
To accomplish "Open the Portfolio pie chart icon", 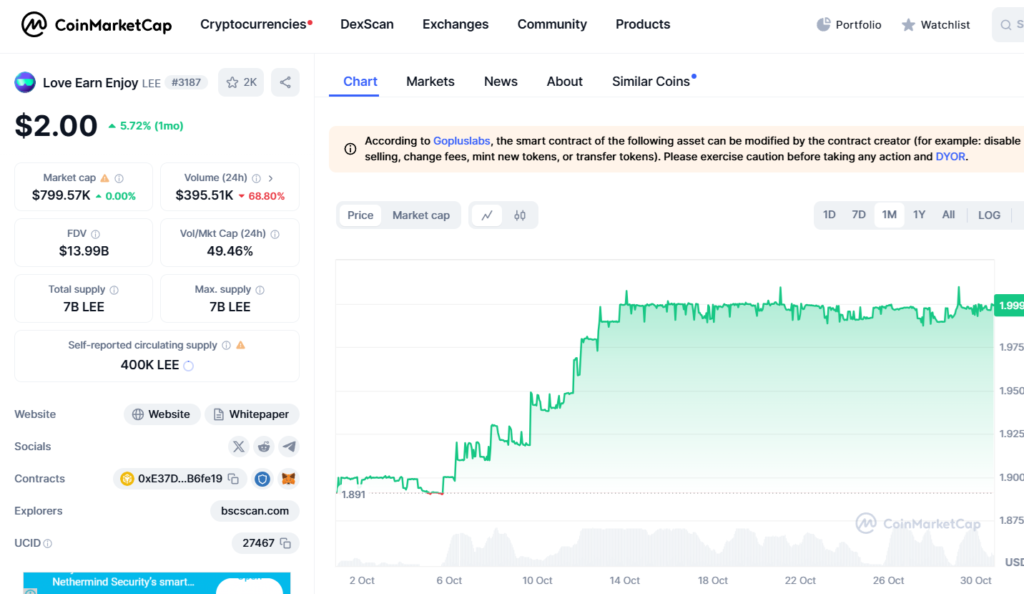I will 824,25.
